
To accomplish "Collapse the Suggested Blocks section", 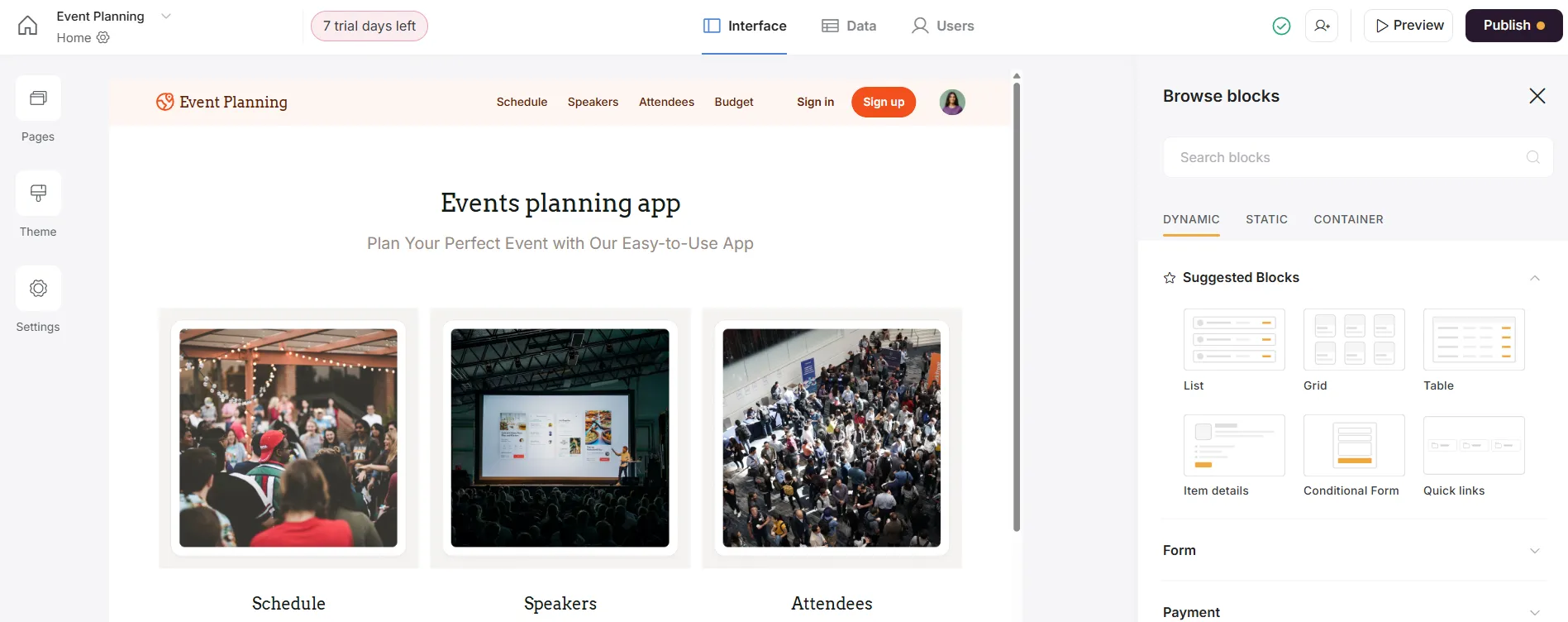I will [1535, 278].
